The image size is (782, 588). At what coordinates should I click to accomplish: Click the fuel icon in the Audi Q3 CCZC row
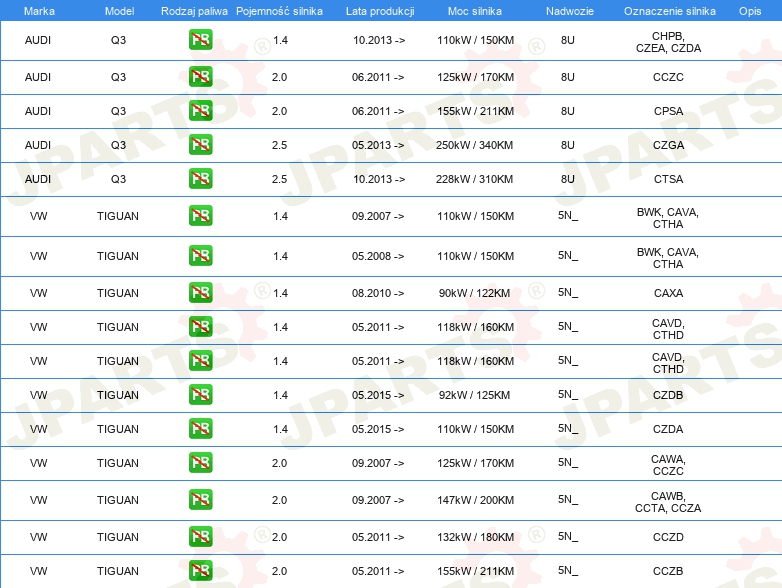click(x=200, y=77)
